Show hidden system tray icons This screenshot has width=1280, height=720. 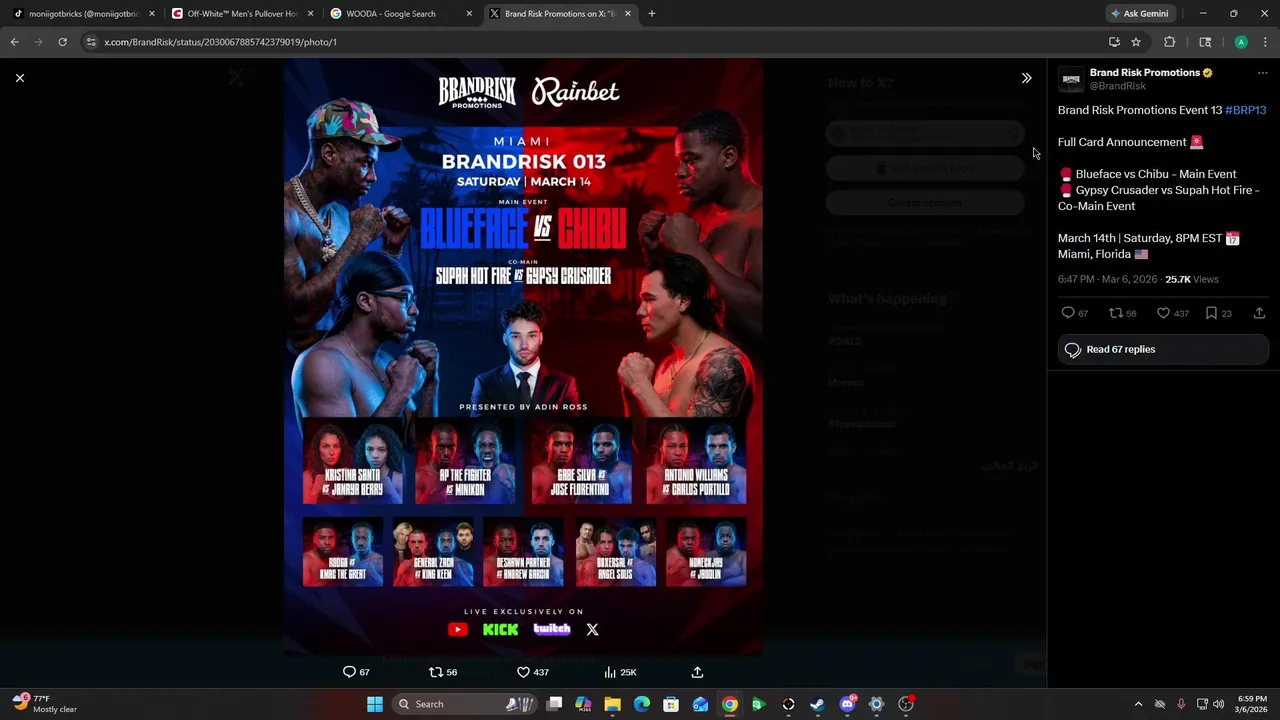1138,704
